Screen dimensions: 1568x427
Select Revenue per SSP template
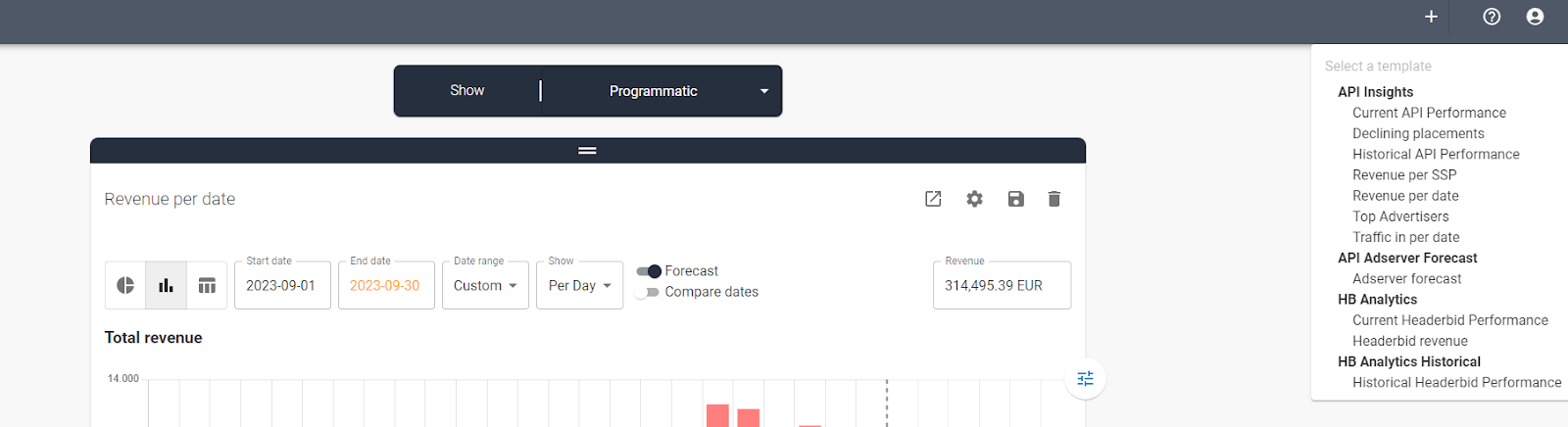tap(1404, 174)
